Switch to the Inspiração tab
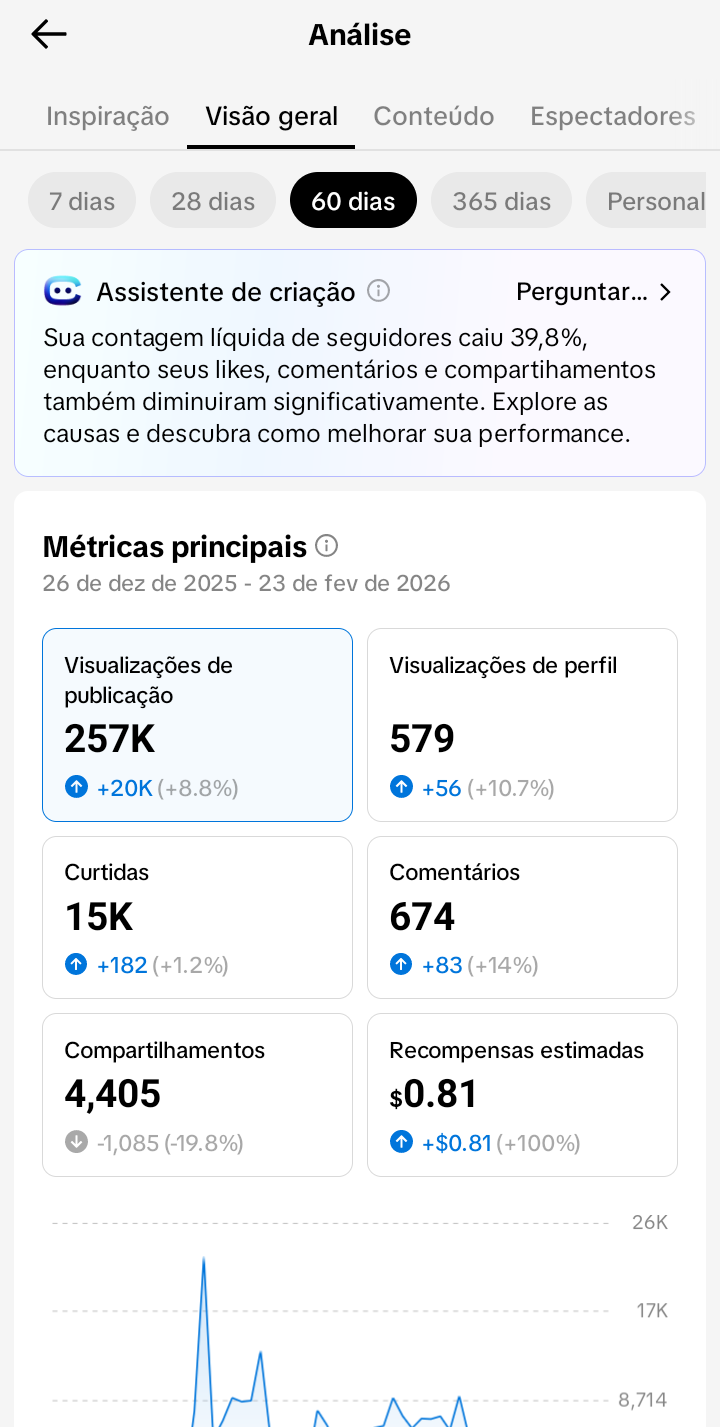 (108, 116)
